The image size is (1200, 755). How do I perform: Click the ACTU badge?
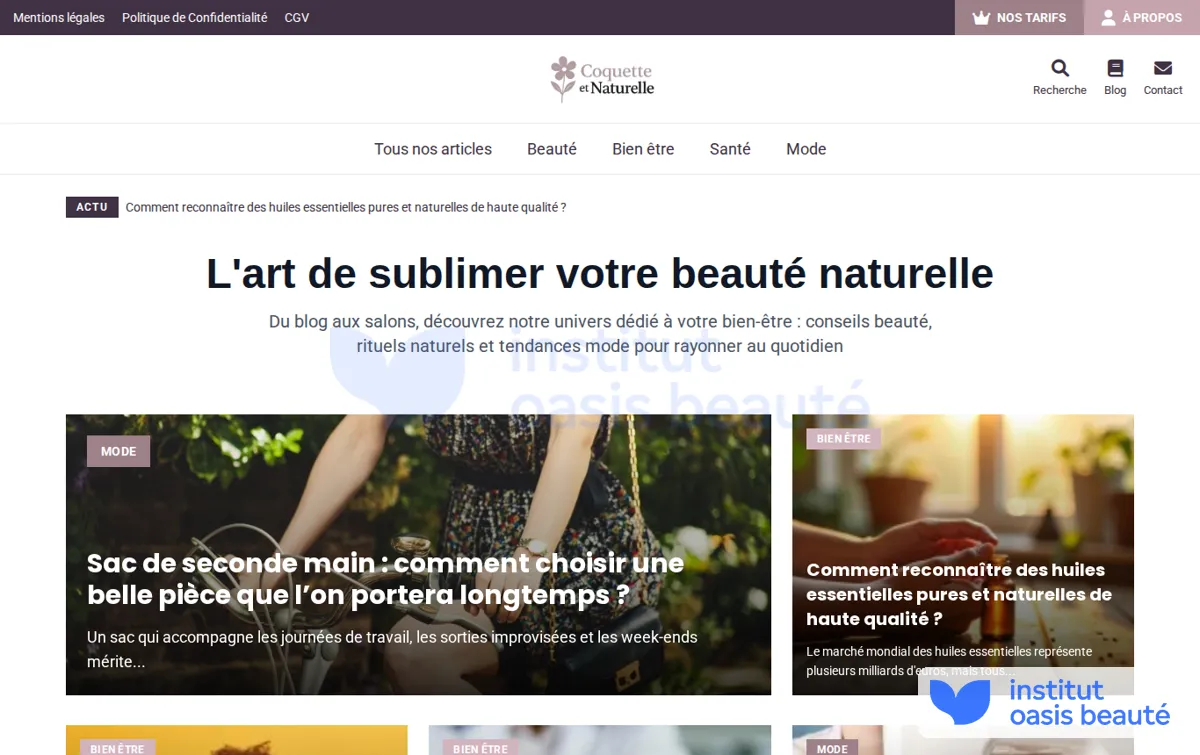92,207
